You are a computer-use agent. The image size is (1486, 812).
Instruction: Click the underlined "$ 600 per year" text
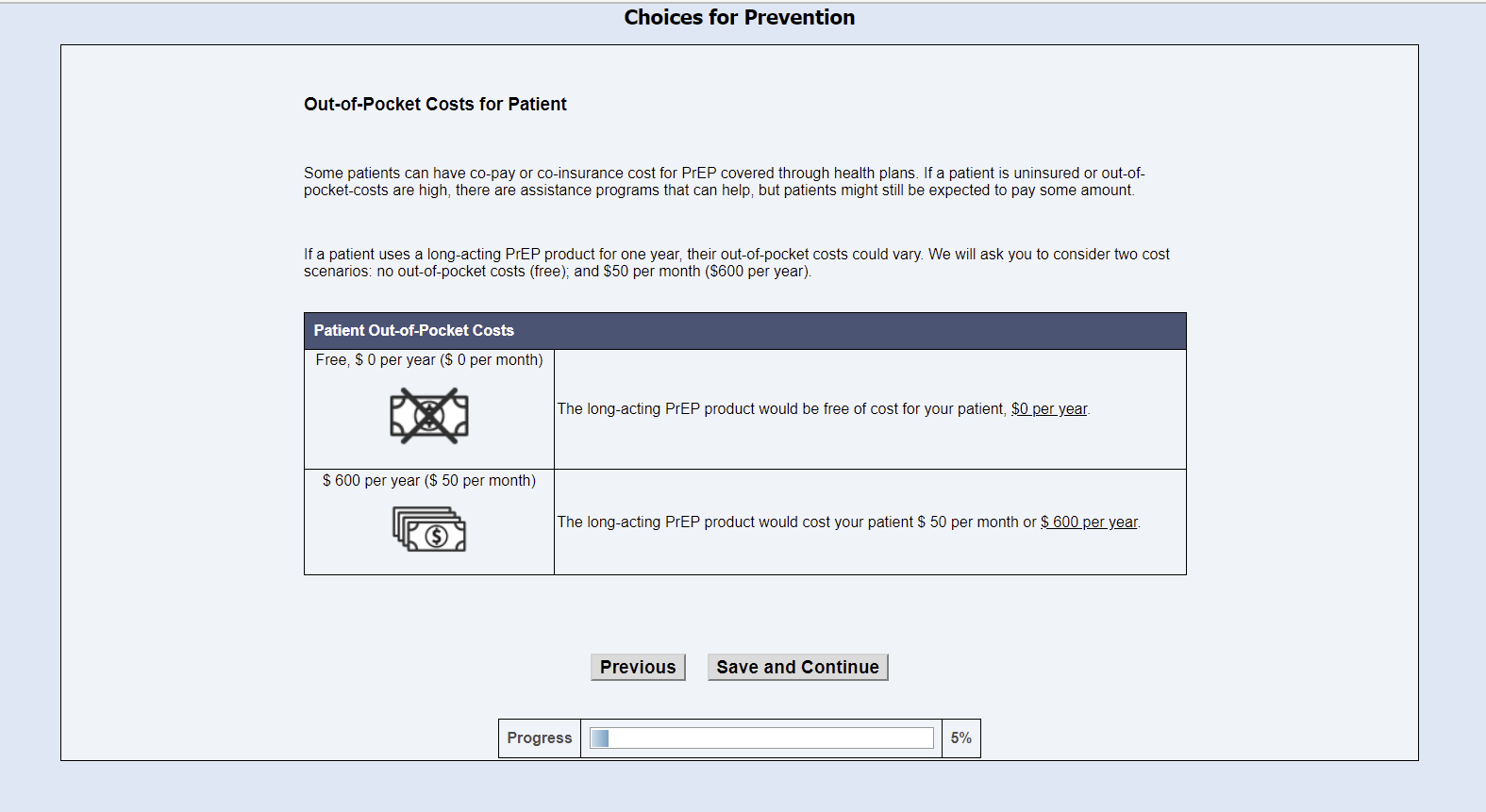(x=1090, y=522)
